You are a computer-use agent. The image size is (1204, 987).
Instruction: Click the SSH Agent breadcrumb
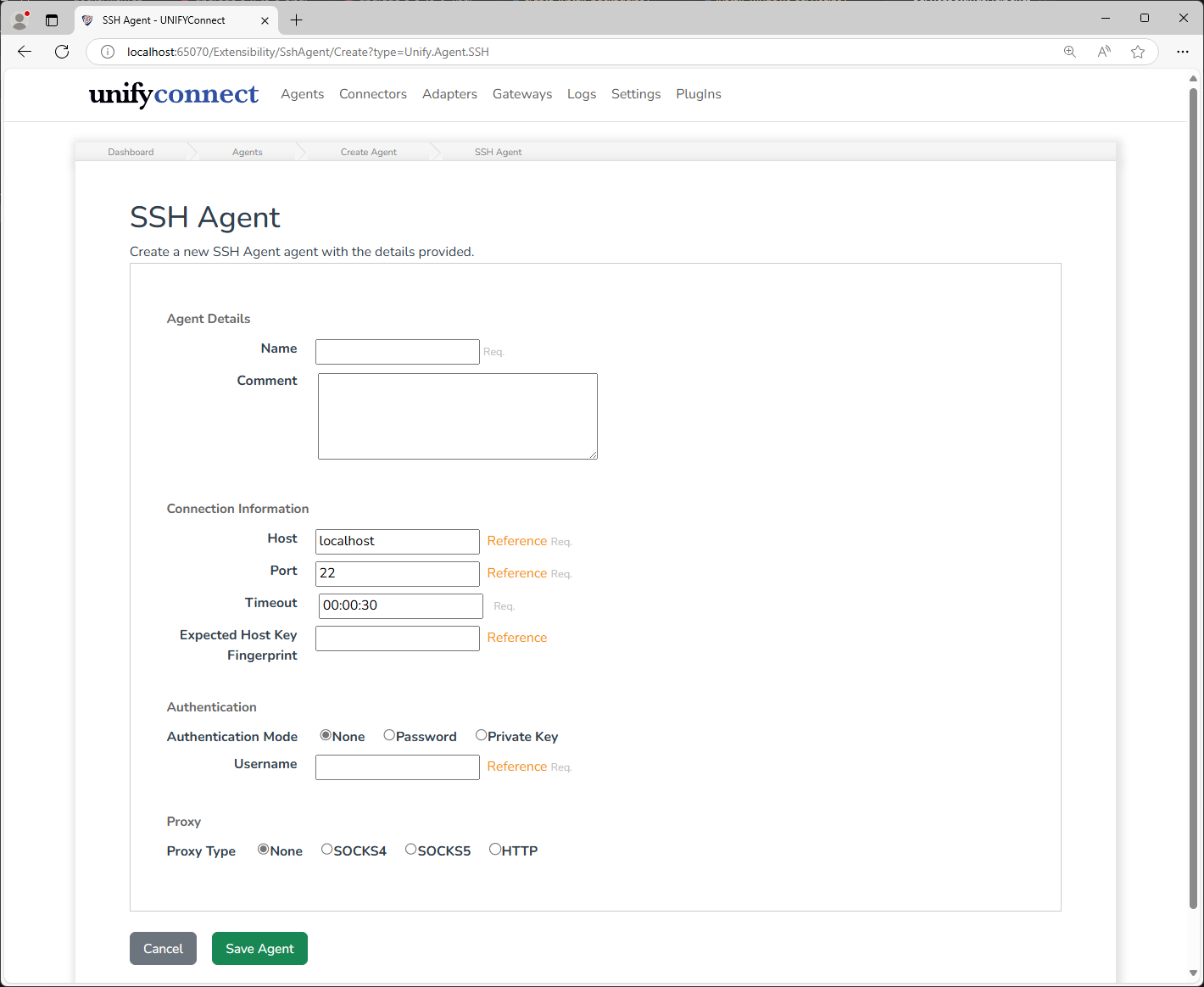tap(499, 152)
